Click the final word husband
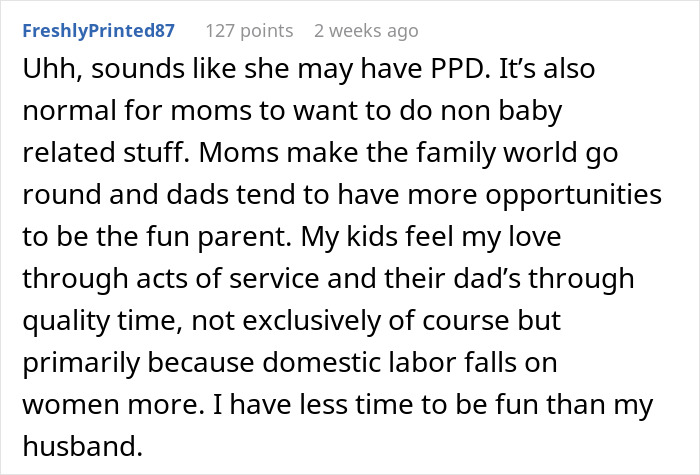Viewport: 700px width, 475px height. click(83, 446)
